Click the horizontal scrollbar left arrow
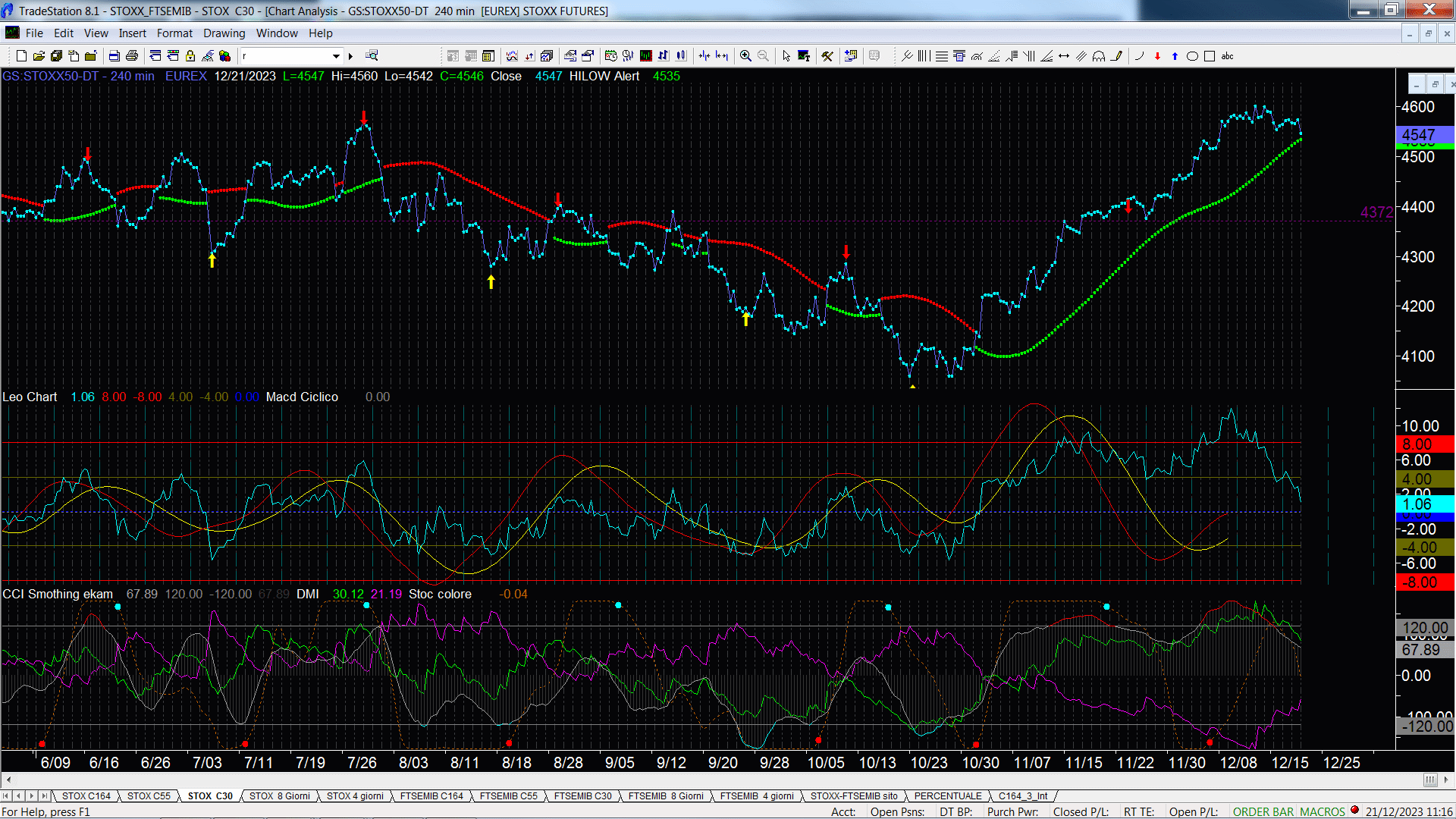Viewport: 1456px width, 819px height. click(x=8, y=780)
